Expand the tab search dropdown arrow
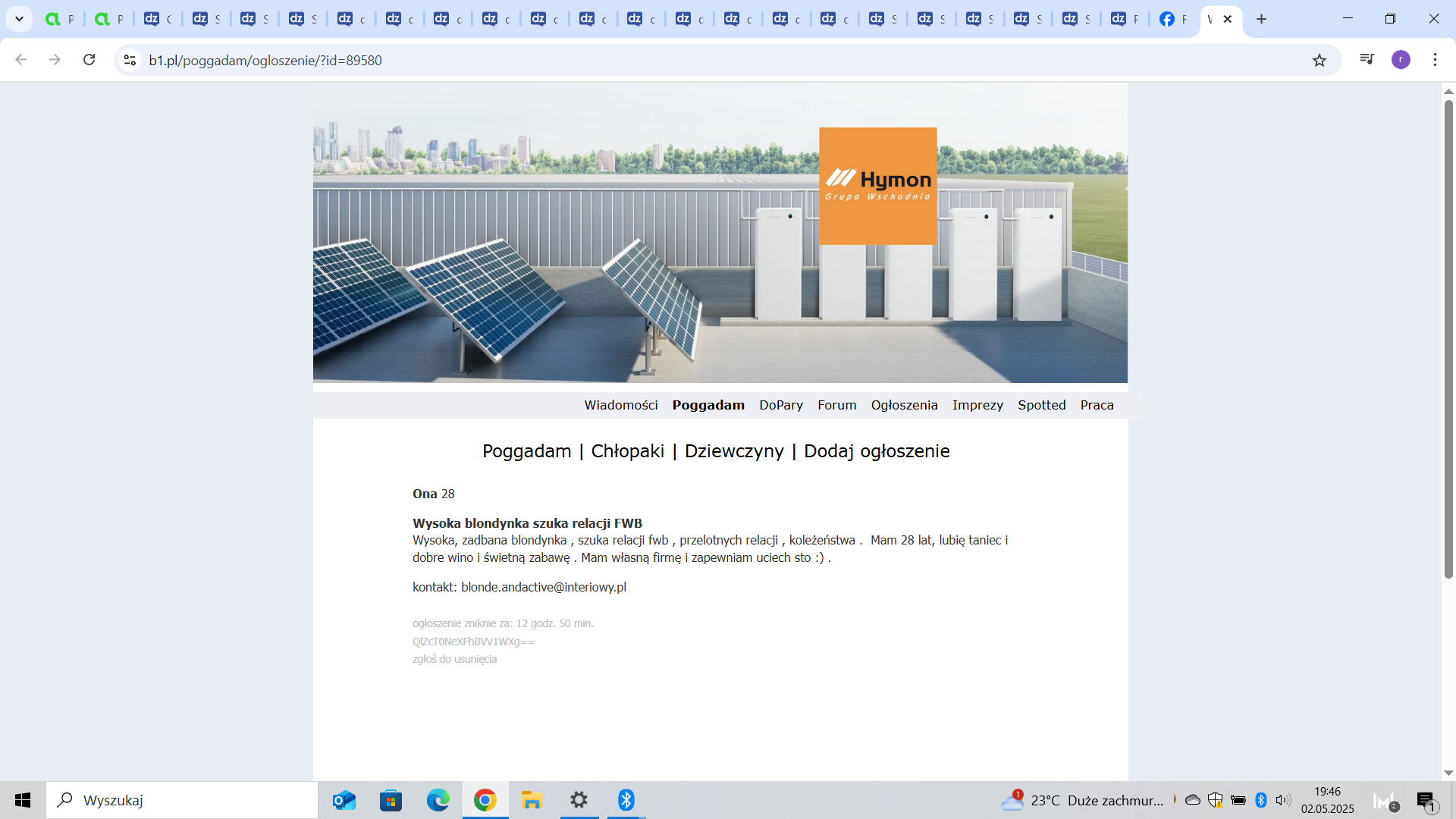Image resolution: width=1456 pixels, height=819 pixels. 19,19
